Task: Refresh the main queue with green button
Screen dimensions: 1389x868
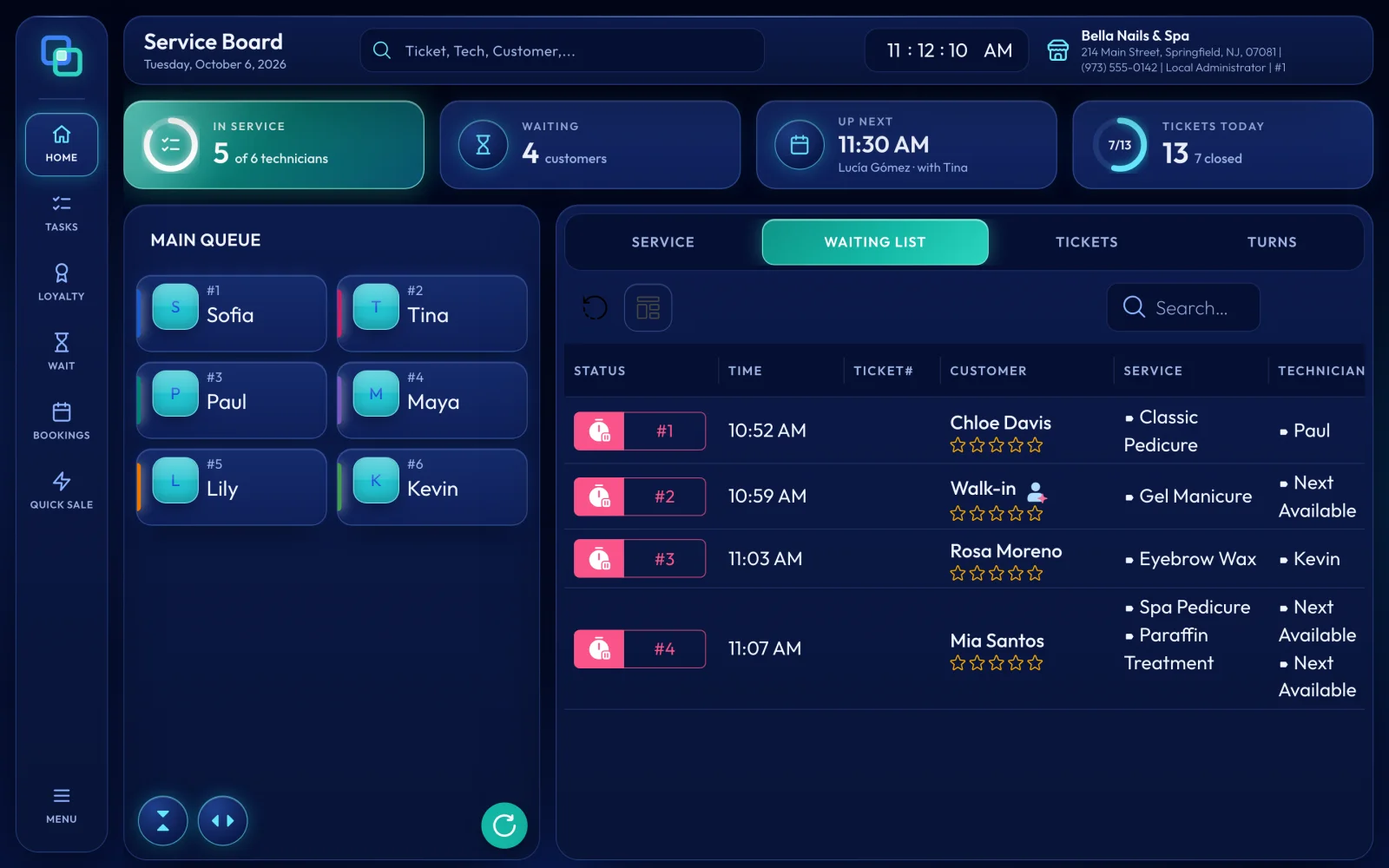Action: [504, 825]
